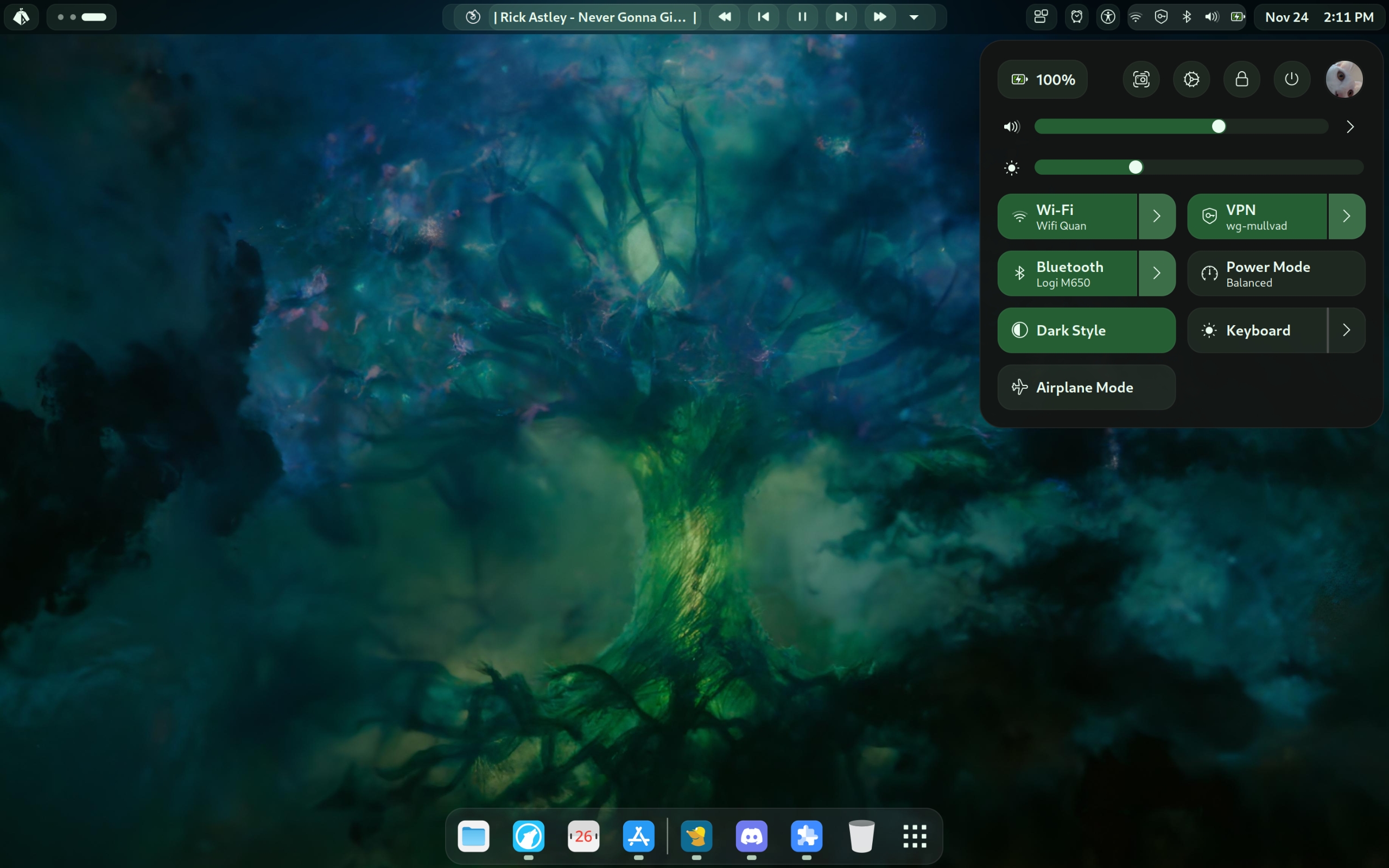Skip to next track in media bar
The height and width of the screenshot is (868, 1389).
pos(841,17)
